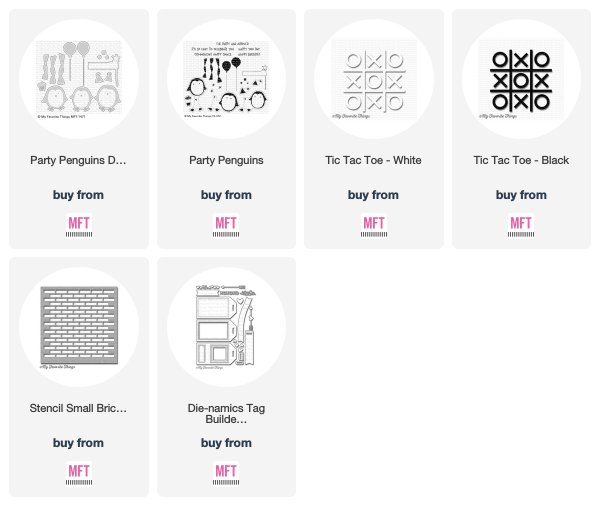The height and width of the screenshot is (506, 600).
Task: Click the MFT logo under Die-namics Tag Builder
Action: pos(226,474)
